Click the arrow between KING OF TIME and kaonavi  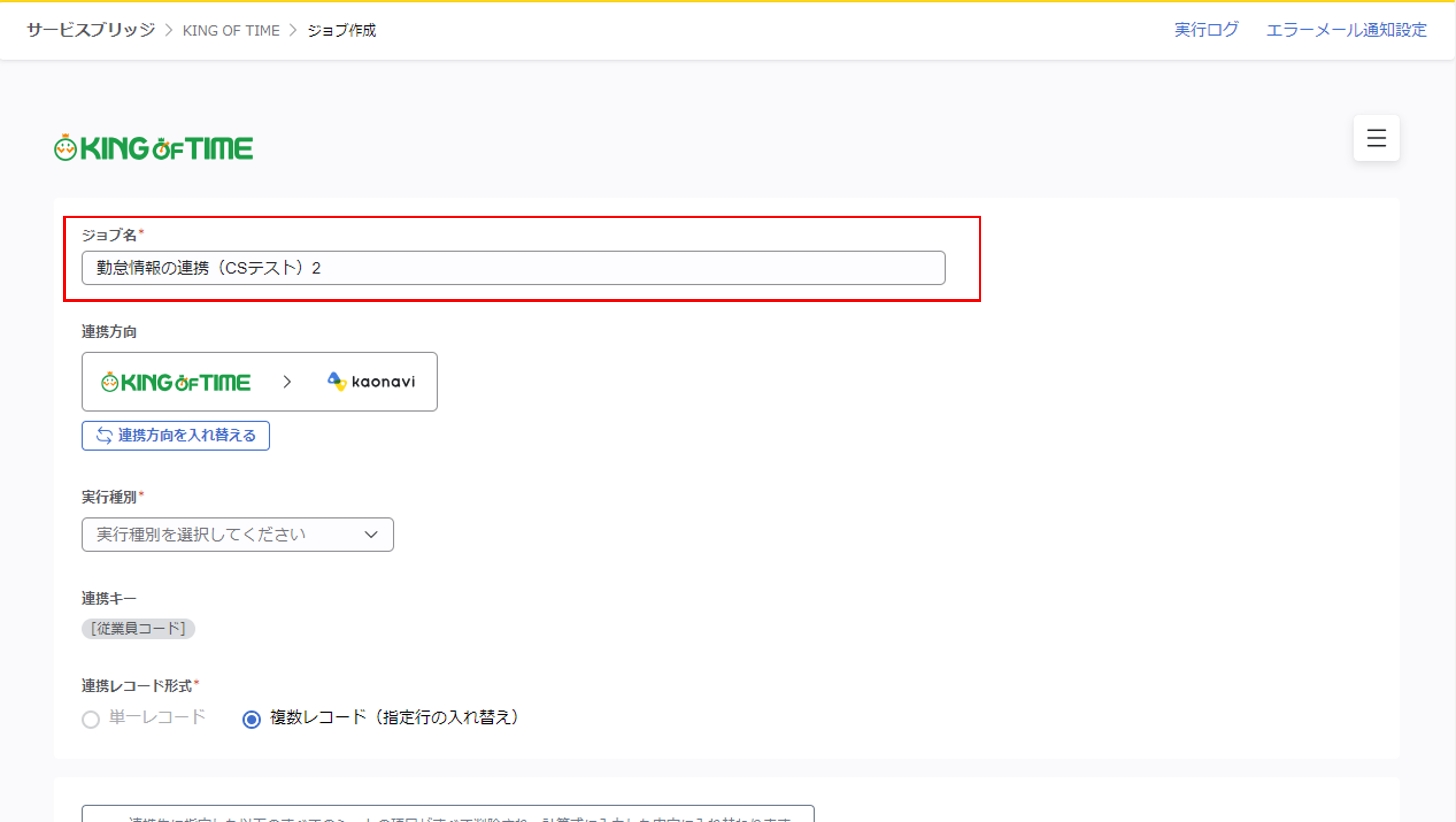[287, 382]
